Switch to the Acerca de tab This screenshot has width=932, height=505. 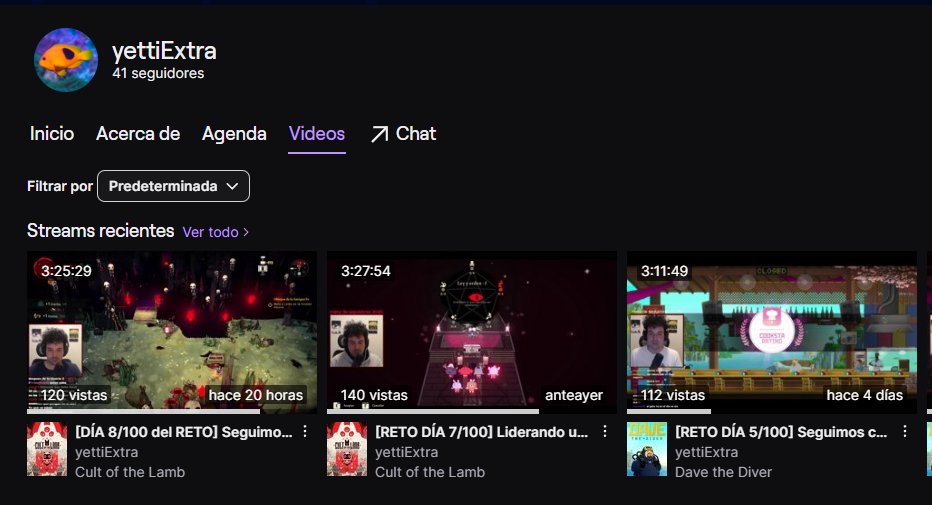(x=138, y=134)
